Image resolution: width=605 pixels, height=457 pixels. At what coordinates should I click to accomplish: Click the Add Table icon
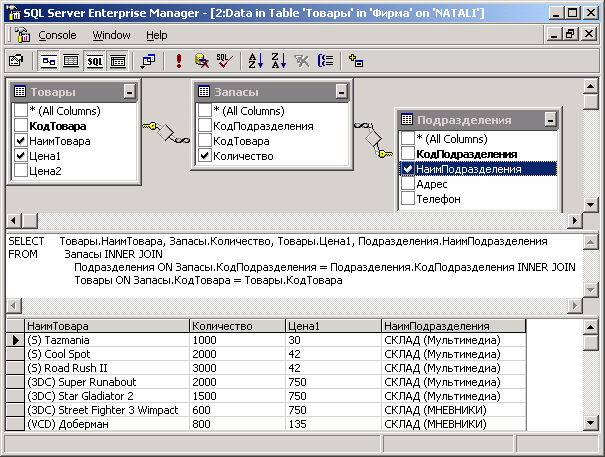click(x=356, y=61)
